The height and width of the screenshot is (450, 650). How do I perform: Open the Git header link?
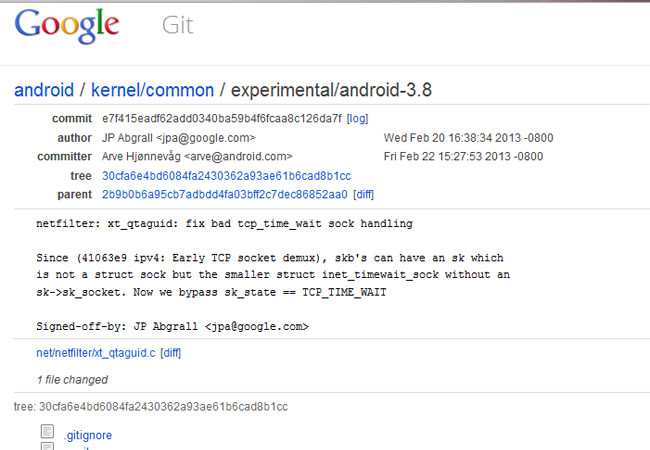point(177,25)
